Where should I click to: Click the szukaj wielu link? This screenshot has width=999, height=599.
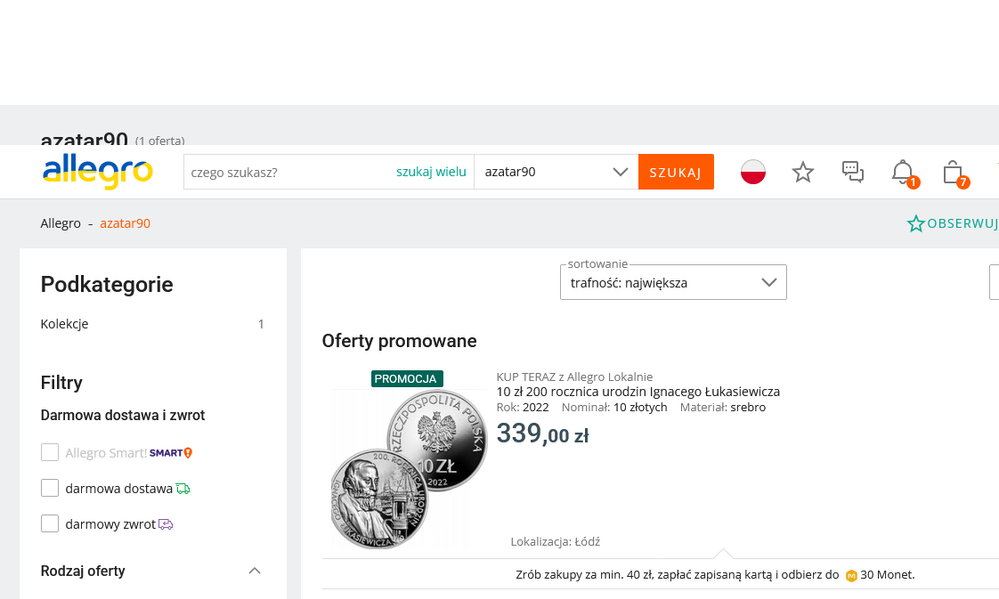coord(431,172)
